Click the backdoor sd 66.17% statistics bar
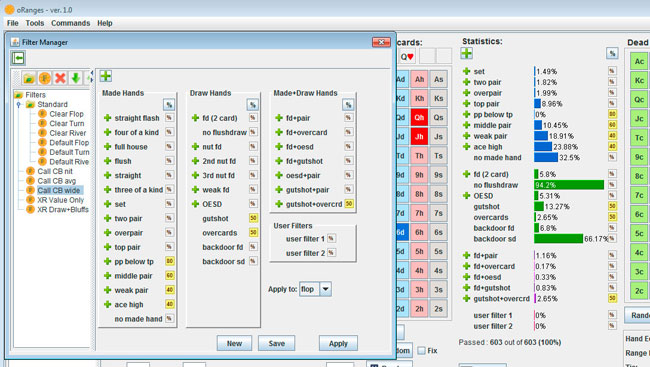 (x=558, y=239)
